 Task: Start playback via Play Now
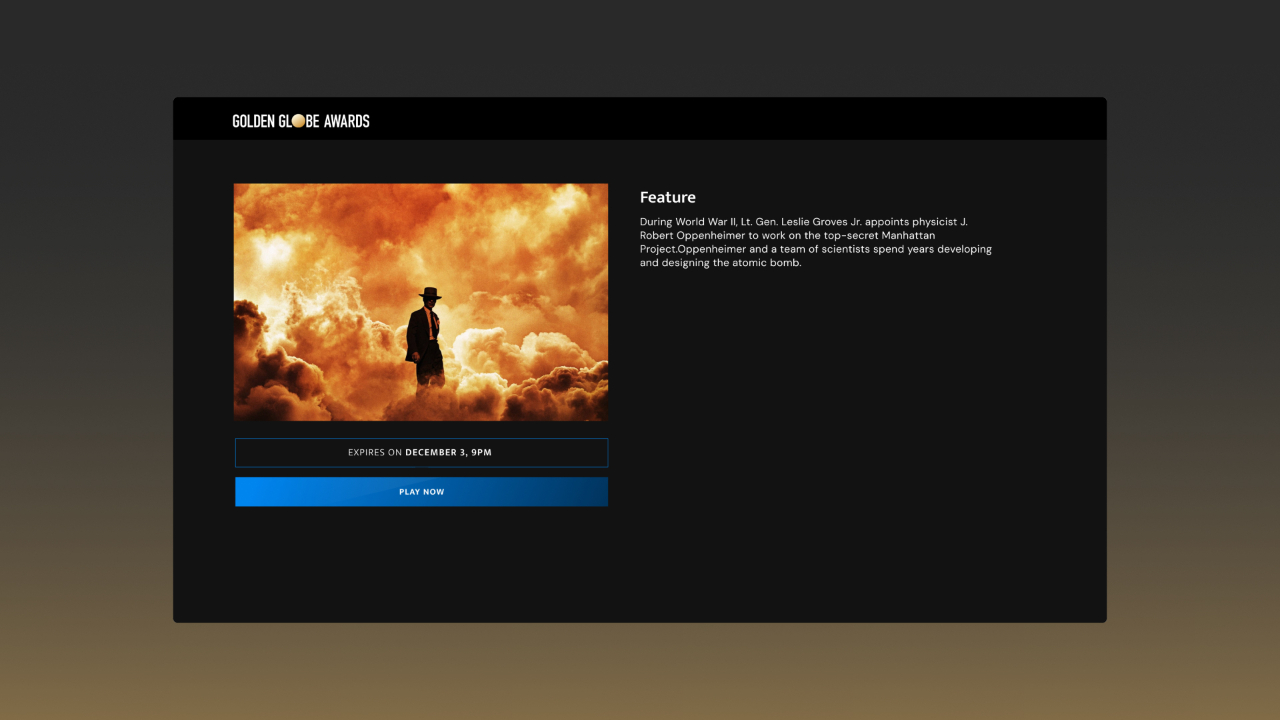pyautogui.click(x=420, y=491)
